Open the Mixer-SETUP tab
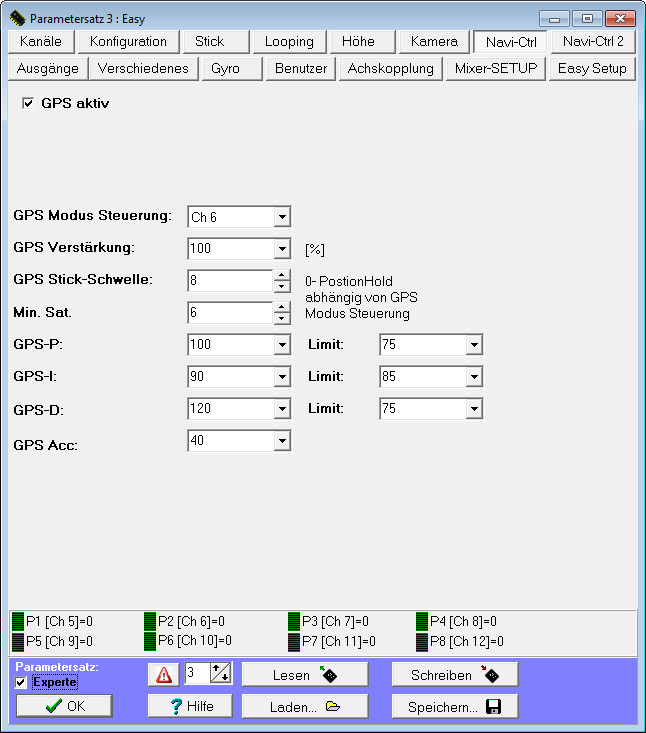The height and width of the screenshot is (733, 646). (495, 68)
